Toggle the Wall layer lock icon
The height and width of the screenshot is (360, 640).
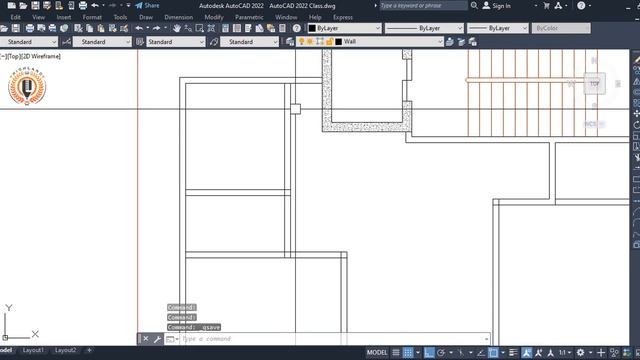(329, 42)
